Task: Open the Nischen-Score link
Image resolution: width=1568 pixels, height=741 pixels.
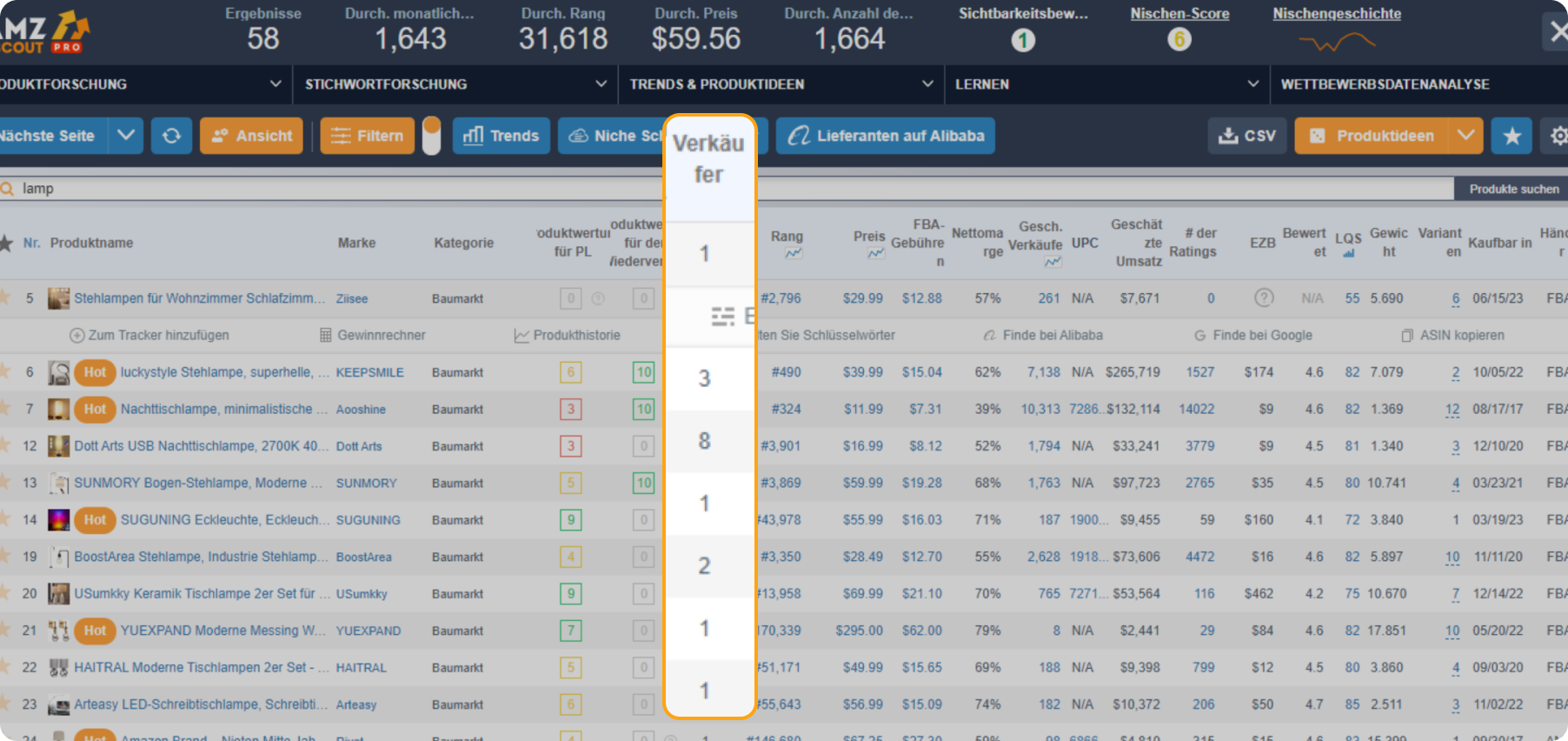Action: (x=1179, y=14)
